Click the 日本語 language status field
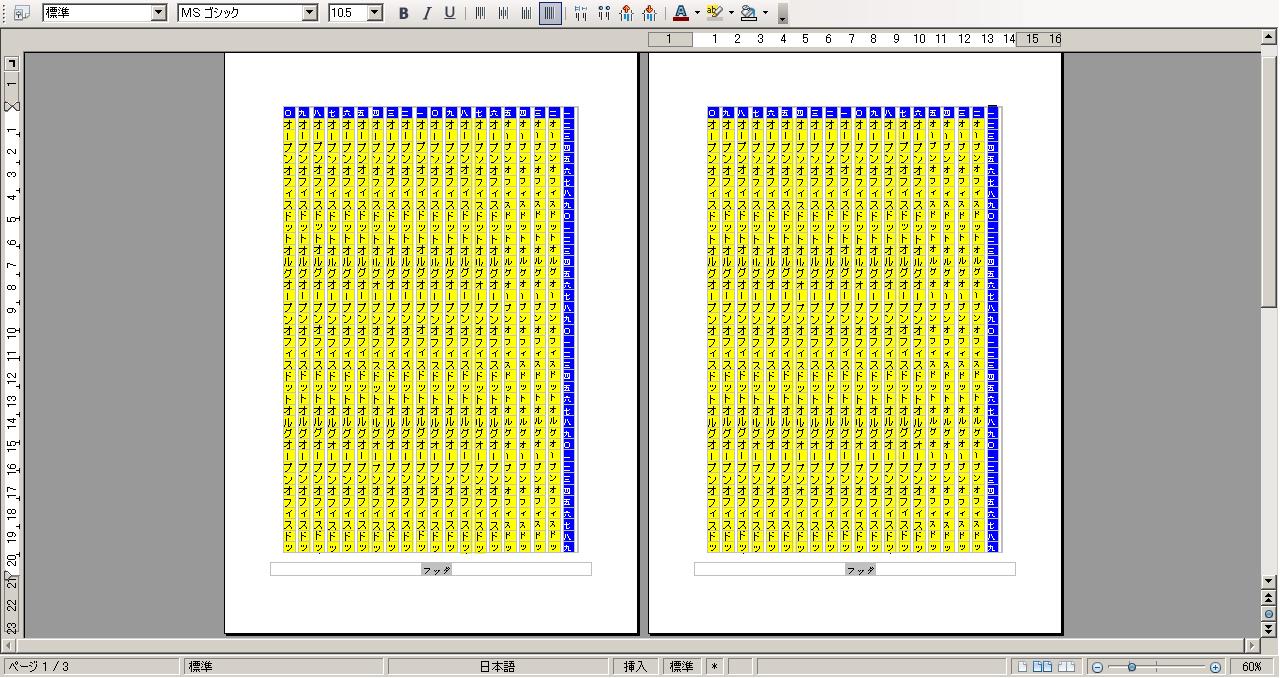This screenshot has width=1280, height=678. 497,667
